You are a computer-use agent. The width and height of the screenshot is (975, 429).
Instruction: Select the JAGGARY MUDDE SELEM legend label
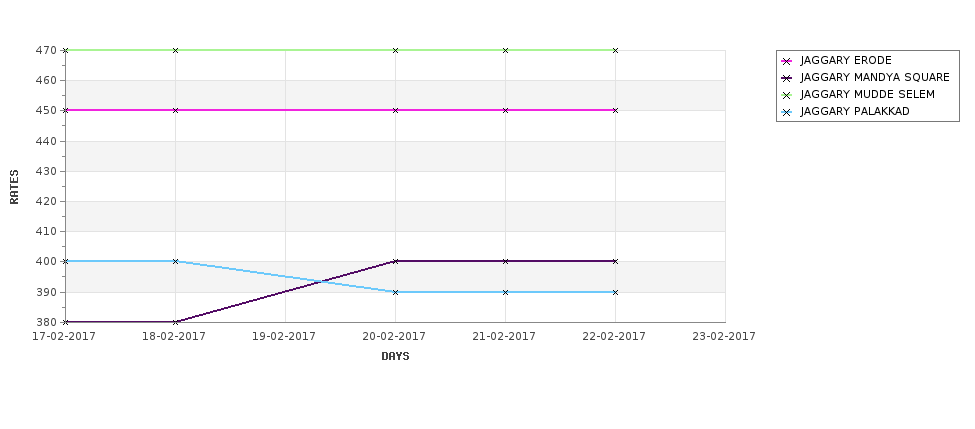[867, 95]
